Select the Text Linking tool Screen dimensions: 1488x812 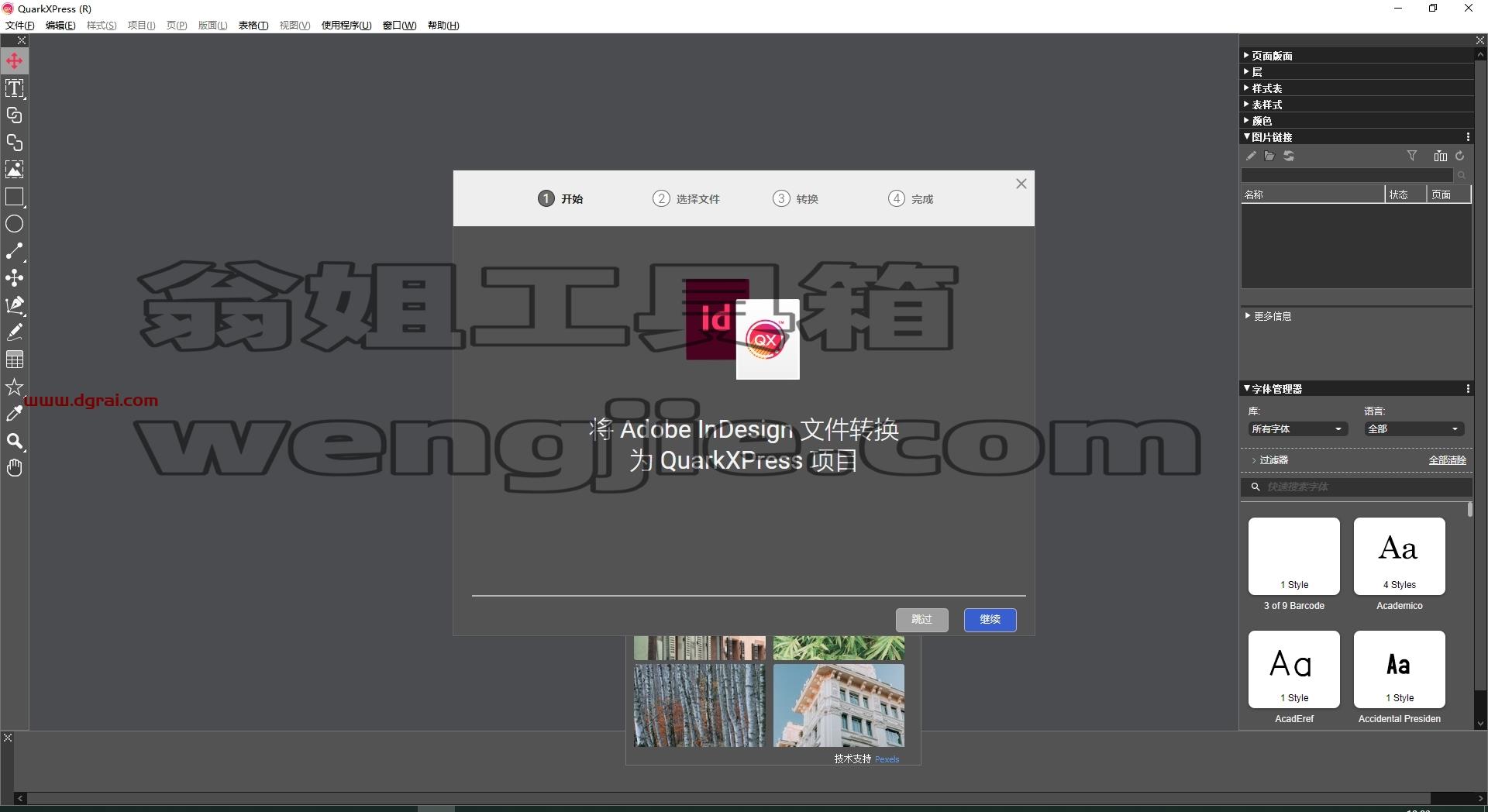(x=15, y=115)
